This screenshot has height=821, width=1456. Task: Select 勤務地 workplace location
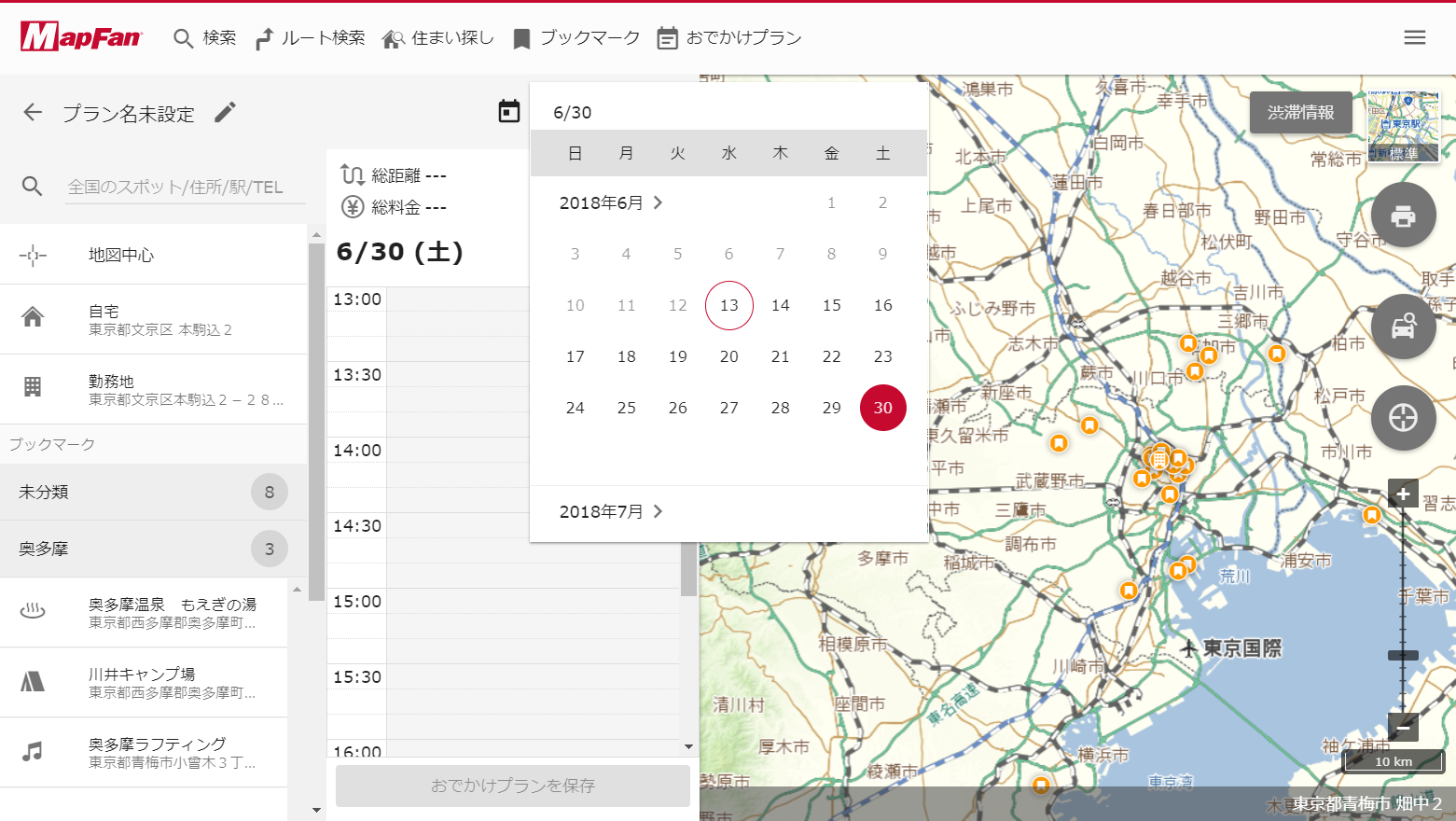click(x=154, y=390)
